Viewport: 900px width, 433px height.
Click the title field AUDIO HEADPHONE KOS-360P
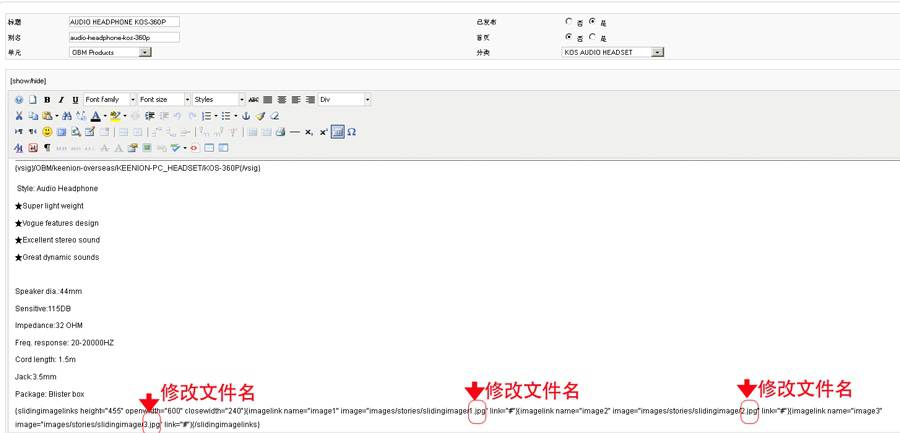coord(124,22)
